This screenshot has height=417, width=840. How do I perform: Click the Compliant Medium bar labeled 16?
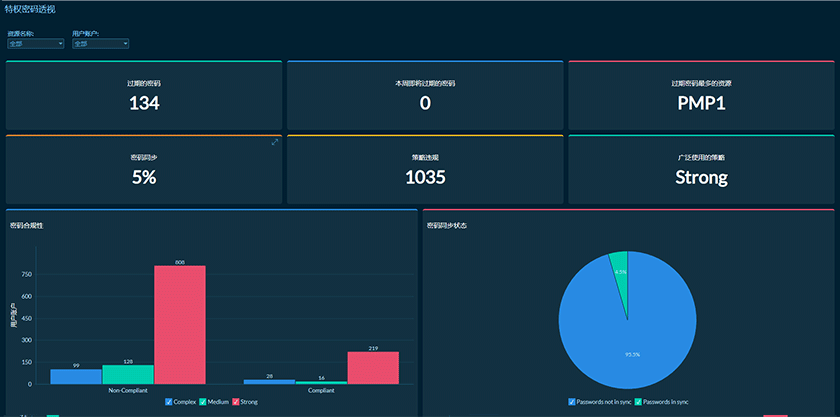coord(321,383)
